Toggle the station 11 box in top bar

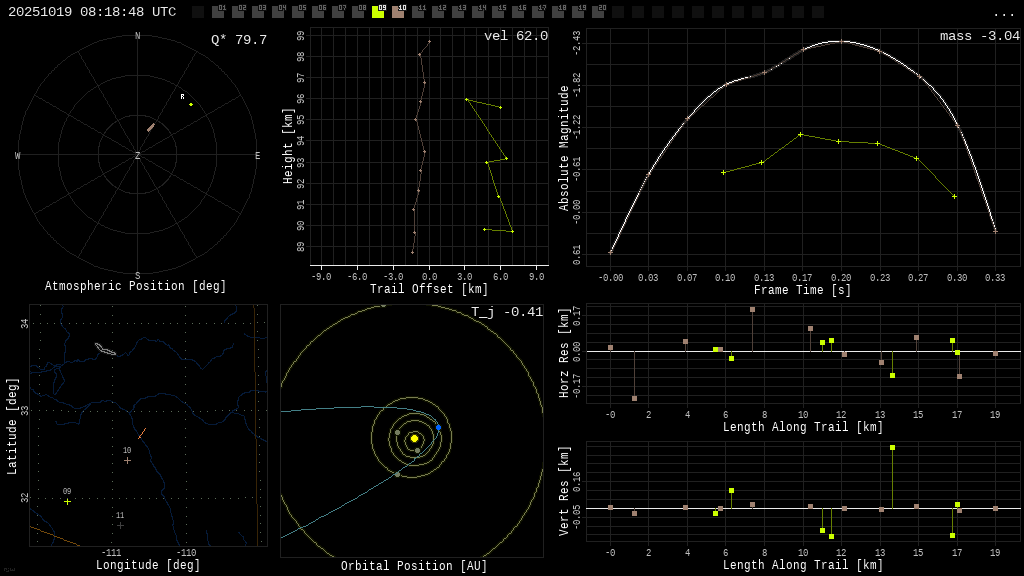[x=418, y=12]
